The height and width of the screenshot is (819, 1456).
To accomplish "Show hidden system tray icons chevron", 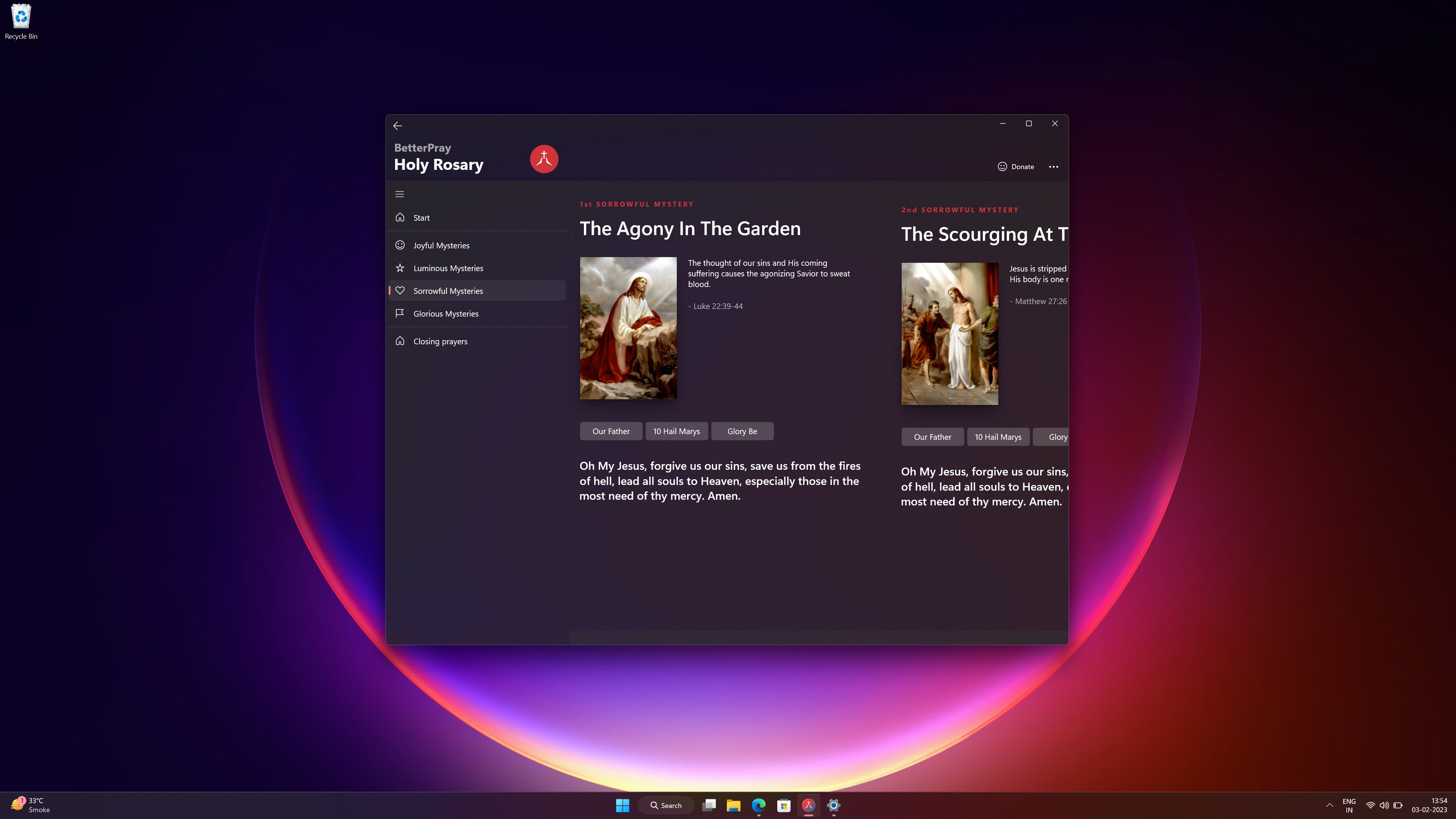I will [1329, 805].
